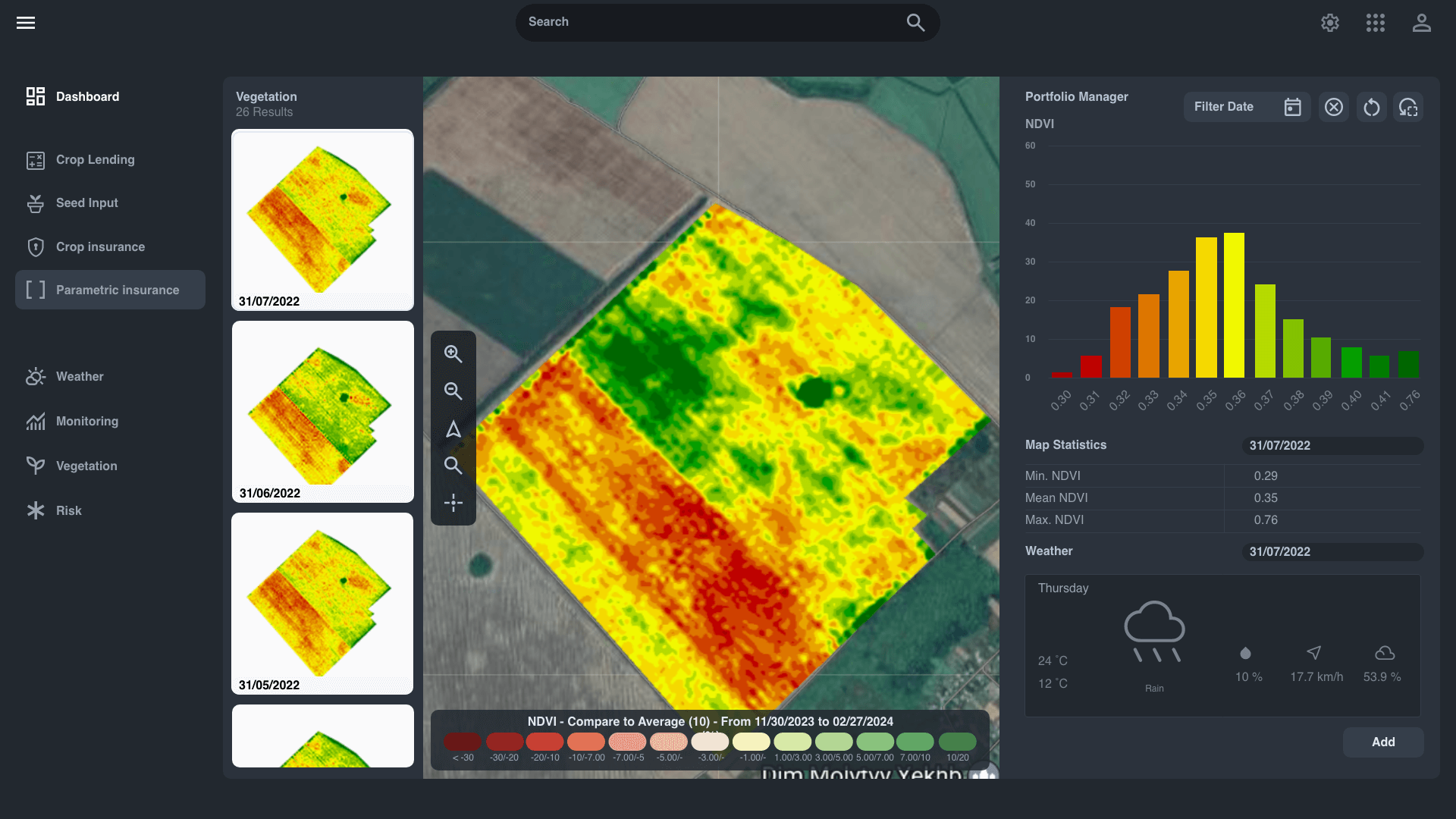Activate the crosshair centering tool
1456x819 pixels.
pos(453,502)
